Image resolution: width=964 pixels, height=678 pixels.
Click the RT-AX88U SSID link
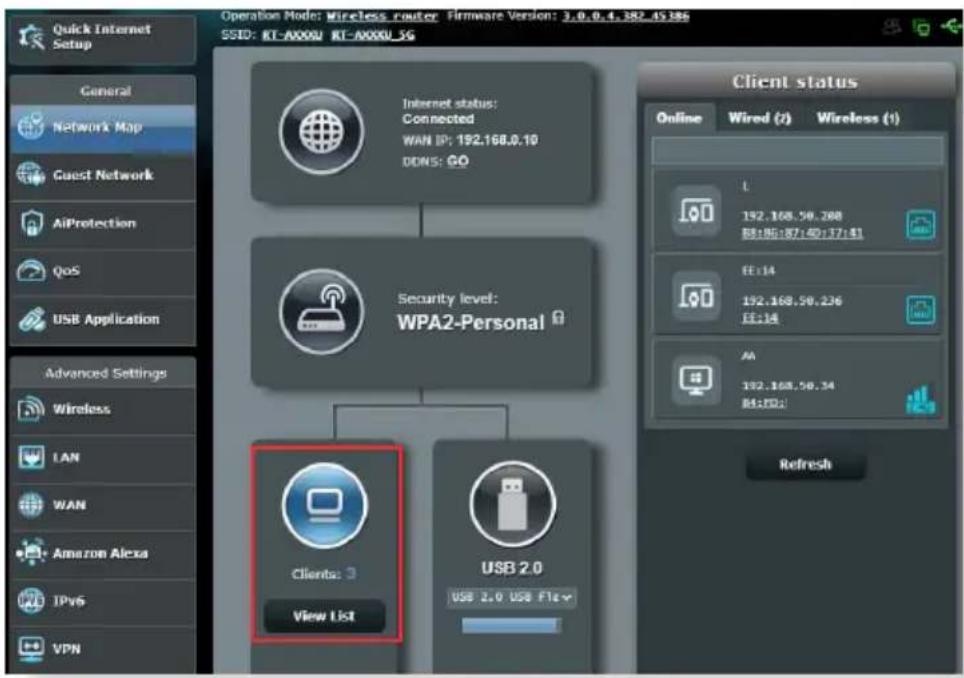(x=293, y=35)
